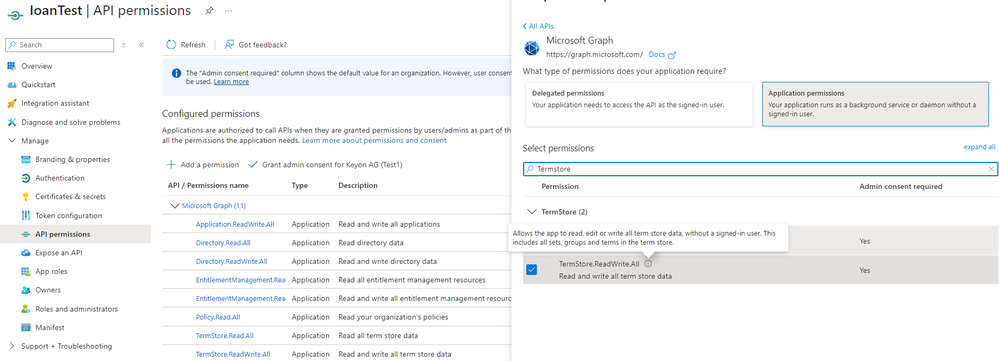The width and height of the screenshot is (999, 361).
Task: Open the Docs link for Microsoft Graph
Action: point(662,55)
